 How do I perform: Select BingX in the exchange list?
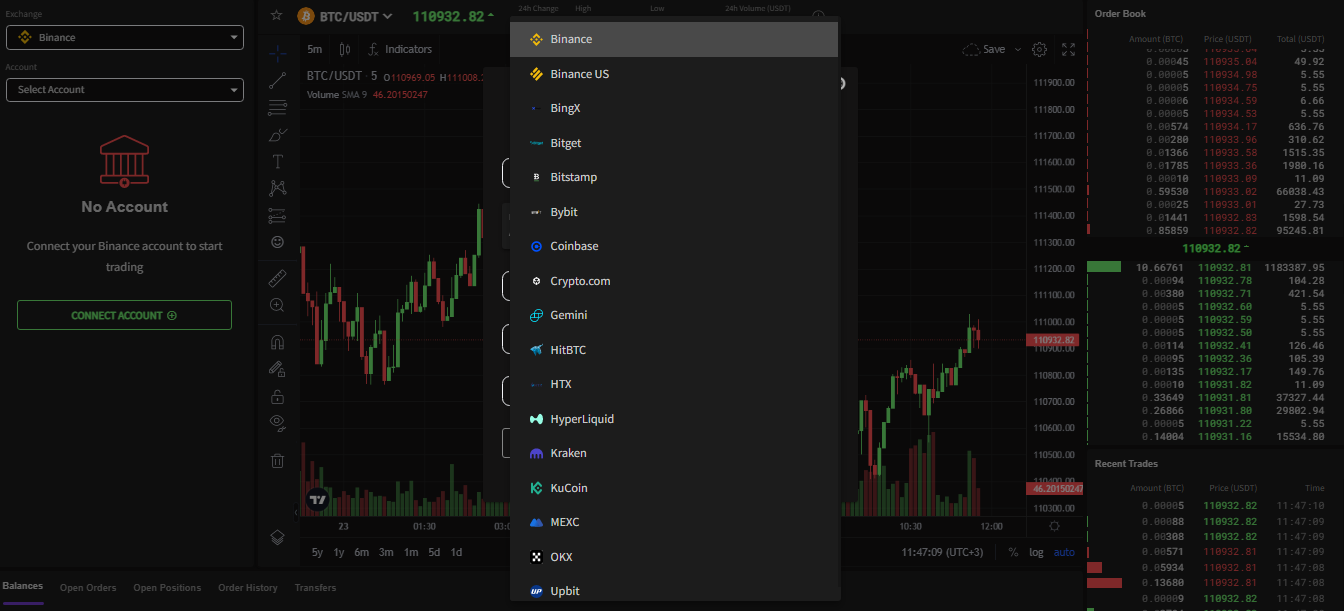pos(674,108)
